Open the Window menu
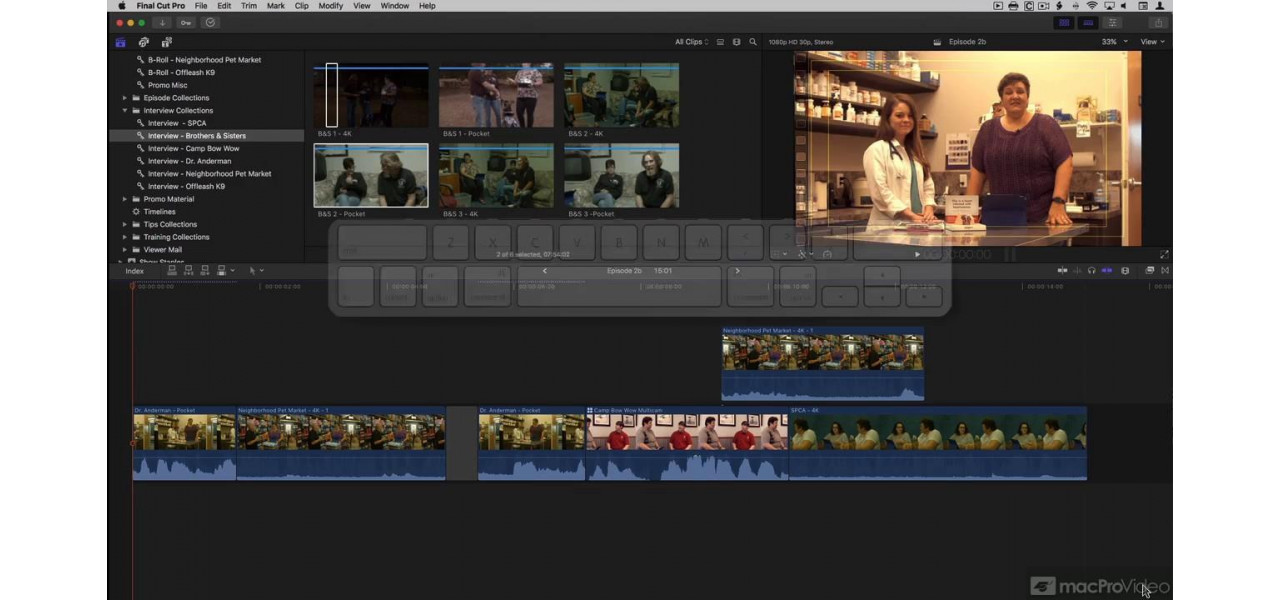The image size is (1280, 600). 394,6
